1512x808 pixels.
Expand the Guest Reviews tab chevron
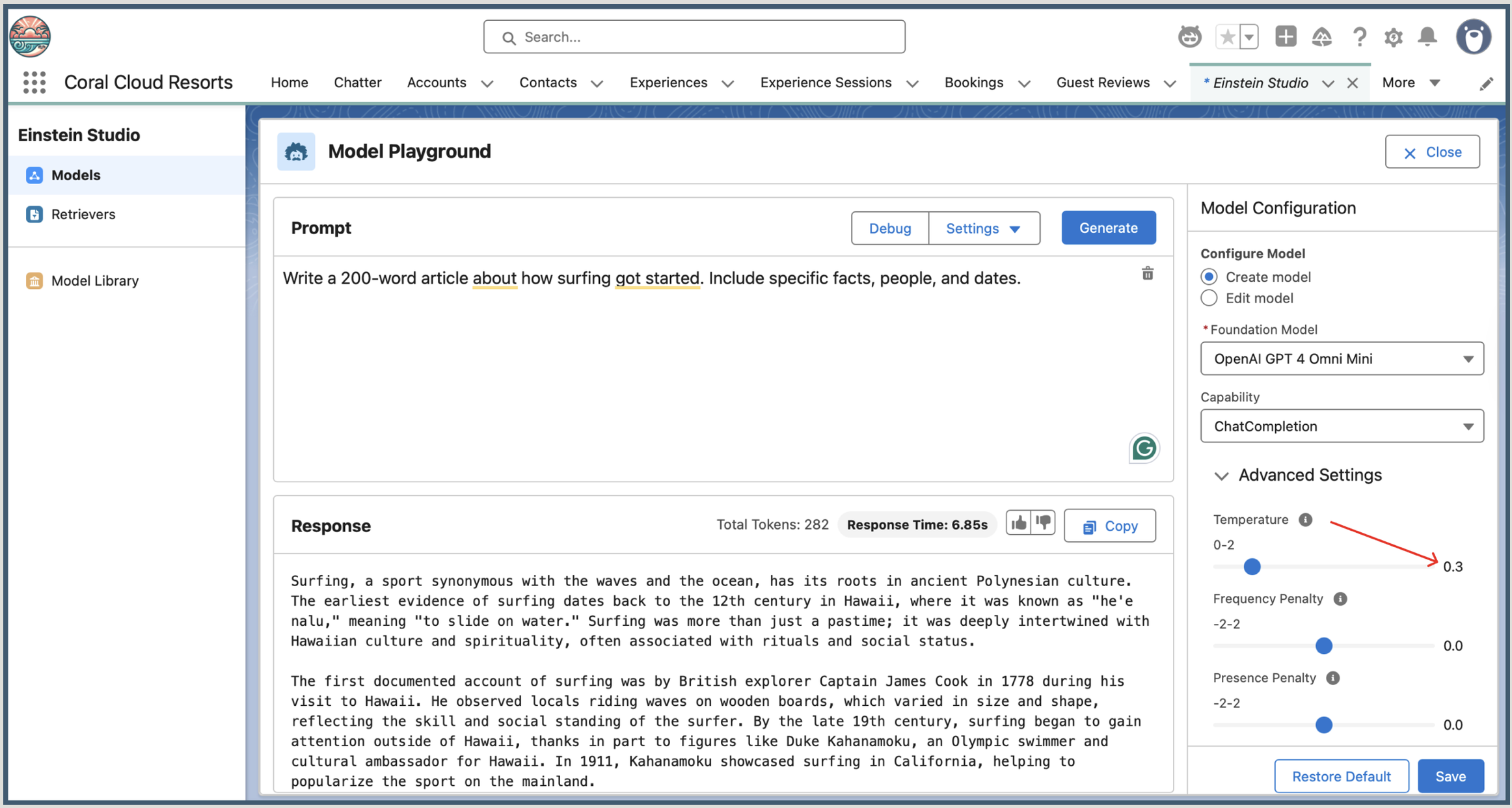point(1170,84)
